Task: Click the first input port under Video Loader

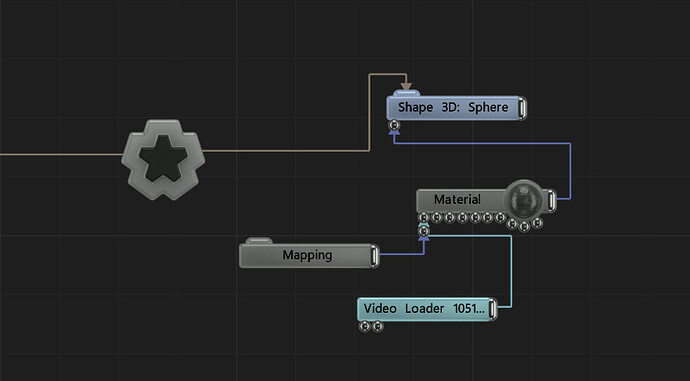Action: 364,326
